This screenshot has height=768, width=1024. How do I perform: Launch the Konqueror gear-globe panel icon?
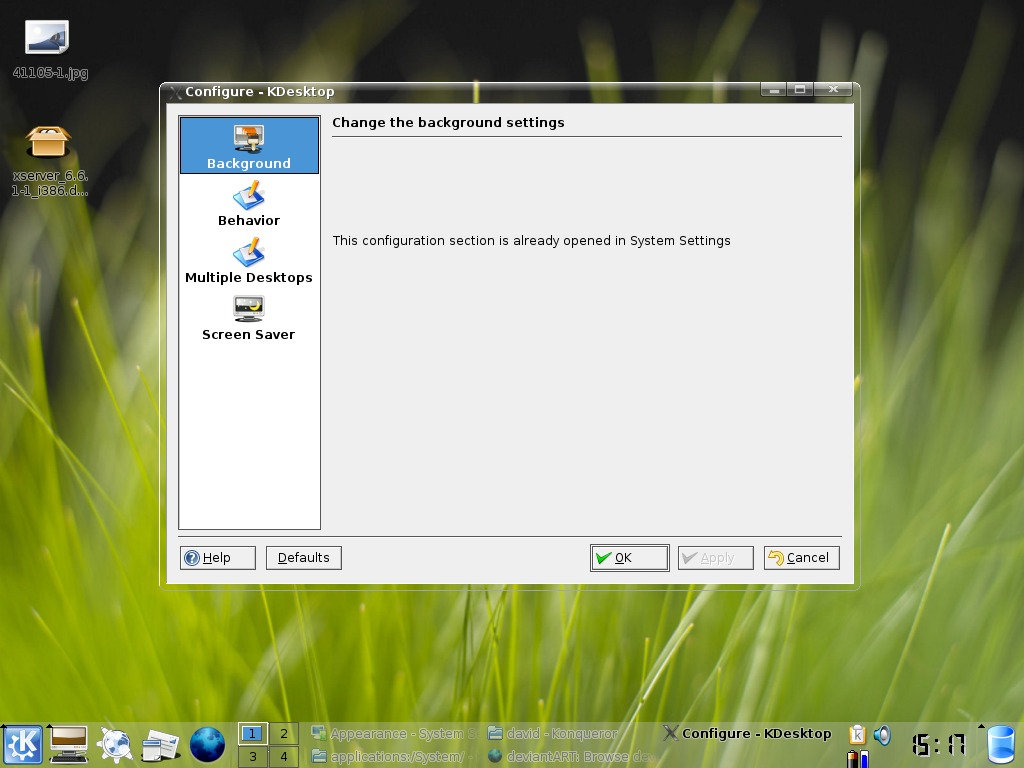[115, 744]
